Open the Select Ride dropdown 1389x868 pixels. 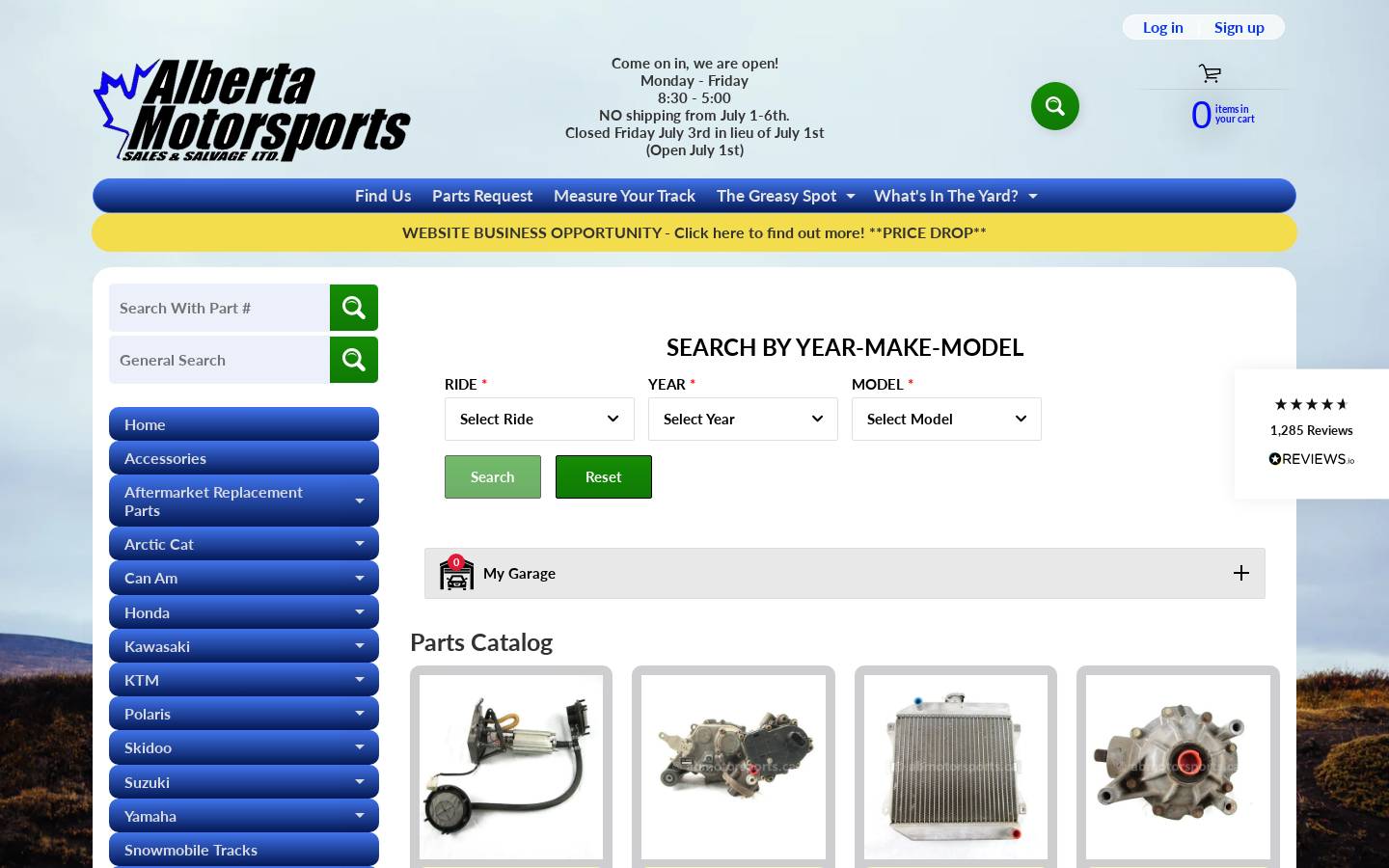click(539, 419)
